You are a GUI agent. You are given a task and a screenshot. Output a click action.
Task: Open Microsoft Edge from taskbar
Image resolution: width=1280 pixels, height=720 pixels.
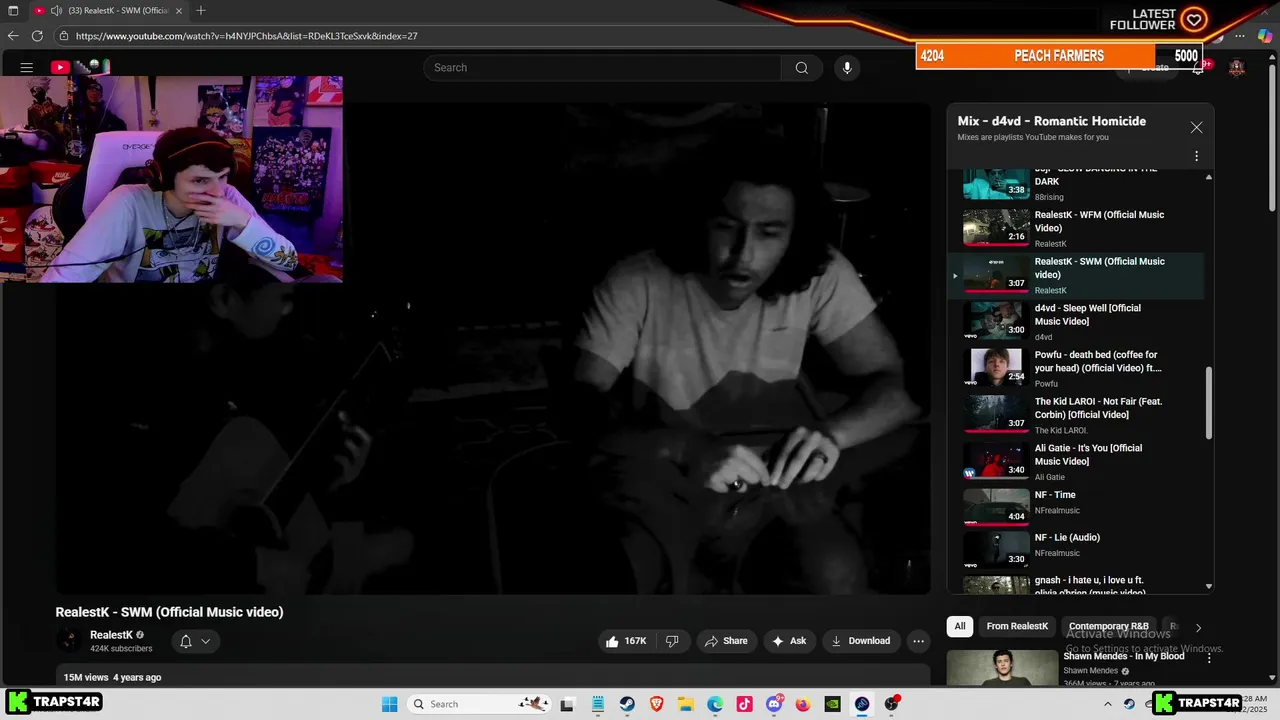pyautogui.click(x=715, y=704)
